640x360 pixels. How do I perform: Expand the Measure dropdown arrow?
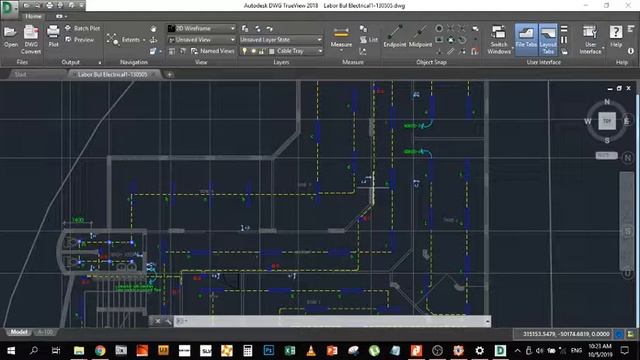point(341,50)
